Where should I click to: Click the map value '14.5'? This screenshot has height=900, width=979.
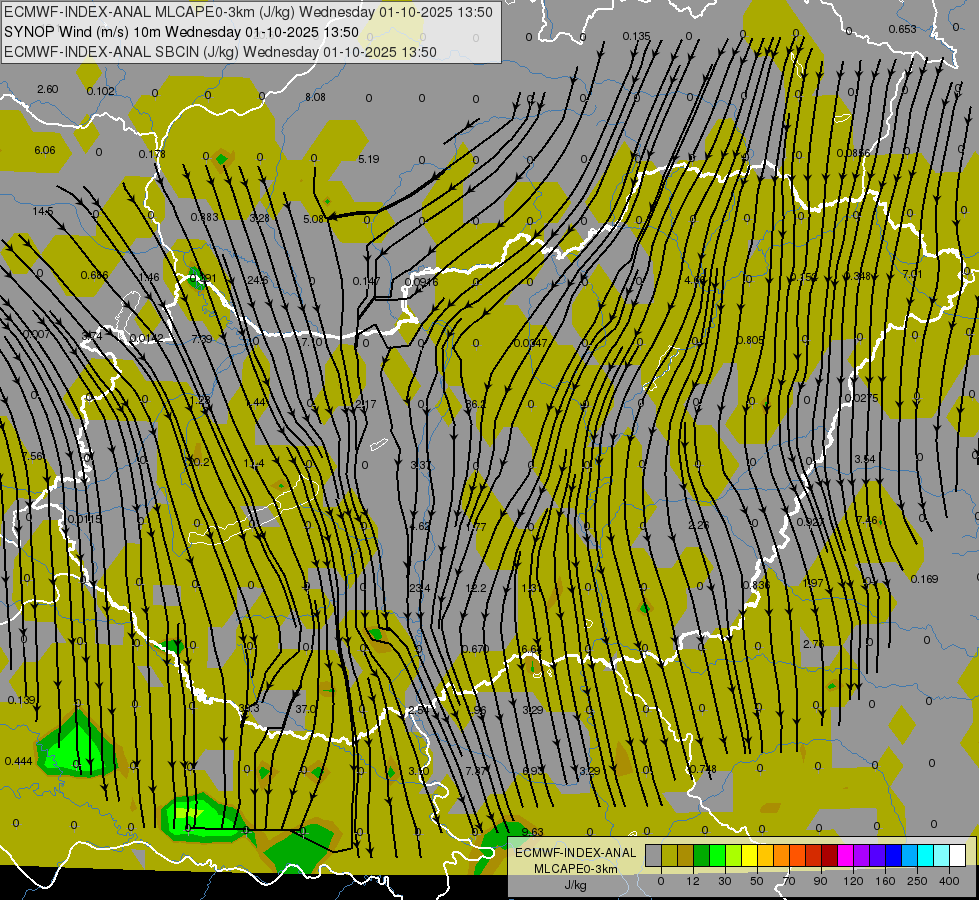tap(43, 211)
